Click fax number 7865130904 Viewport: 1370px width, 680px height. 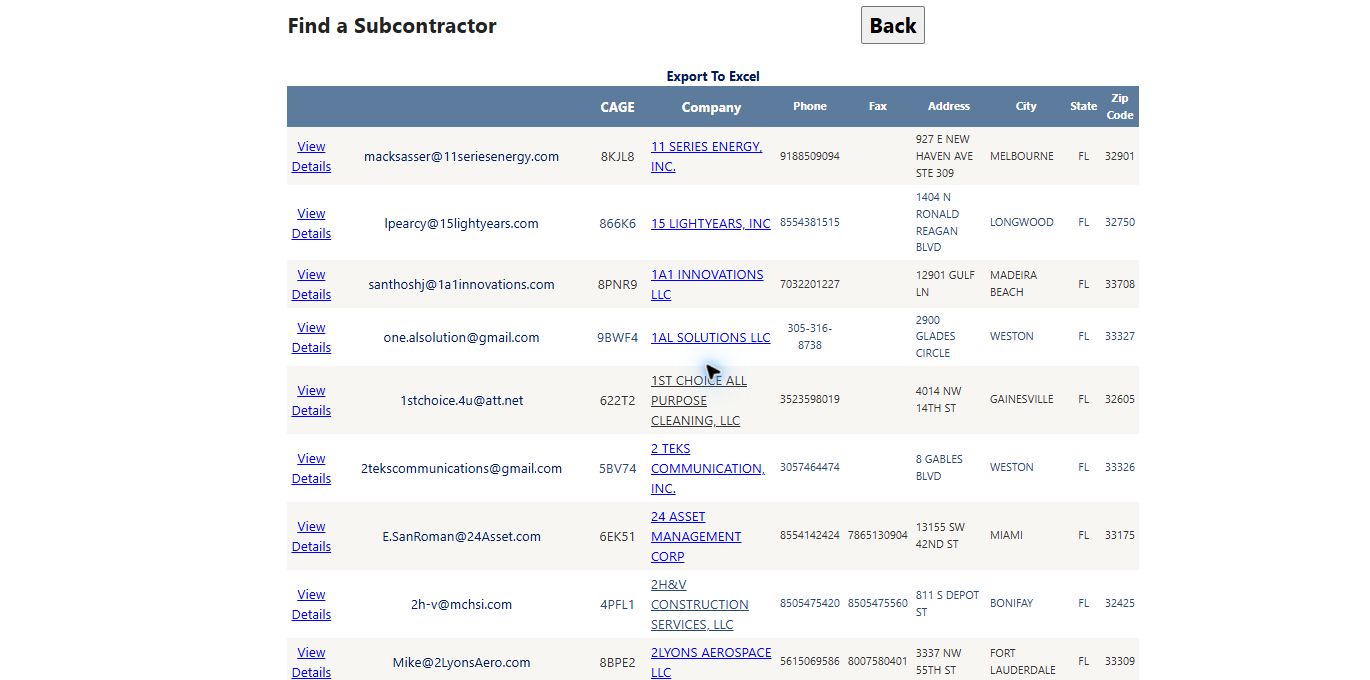(x=878, y=536)
